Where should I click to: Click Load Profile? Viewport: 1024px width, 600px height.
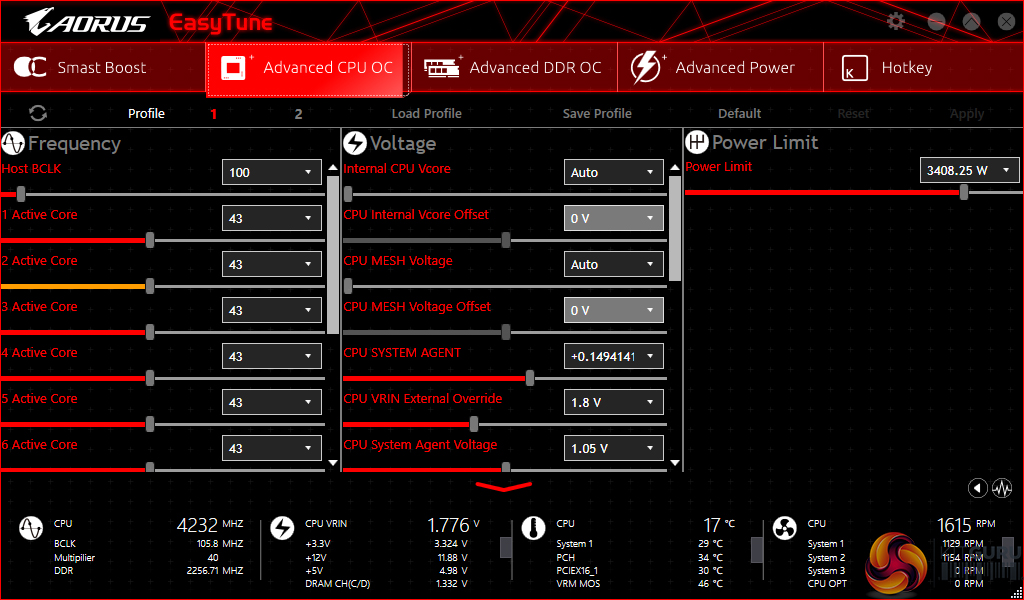(426, 114)
